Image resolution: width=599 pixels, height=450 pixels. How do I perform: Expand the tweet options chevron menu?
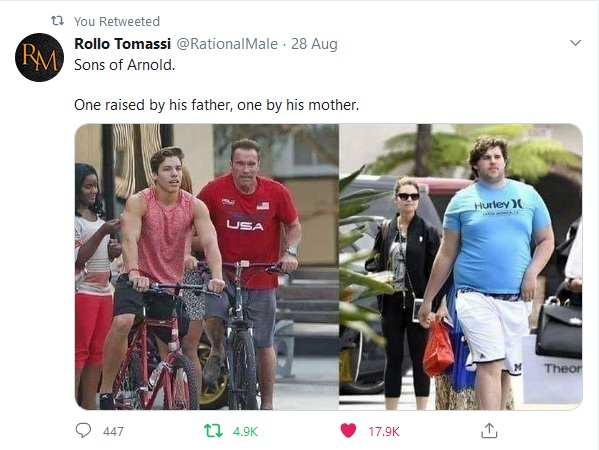click(575, 43)
